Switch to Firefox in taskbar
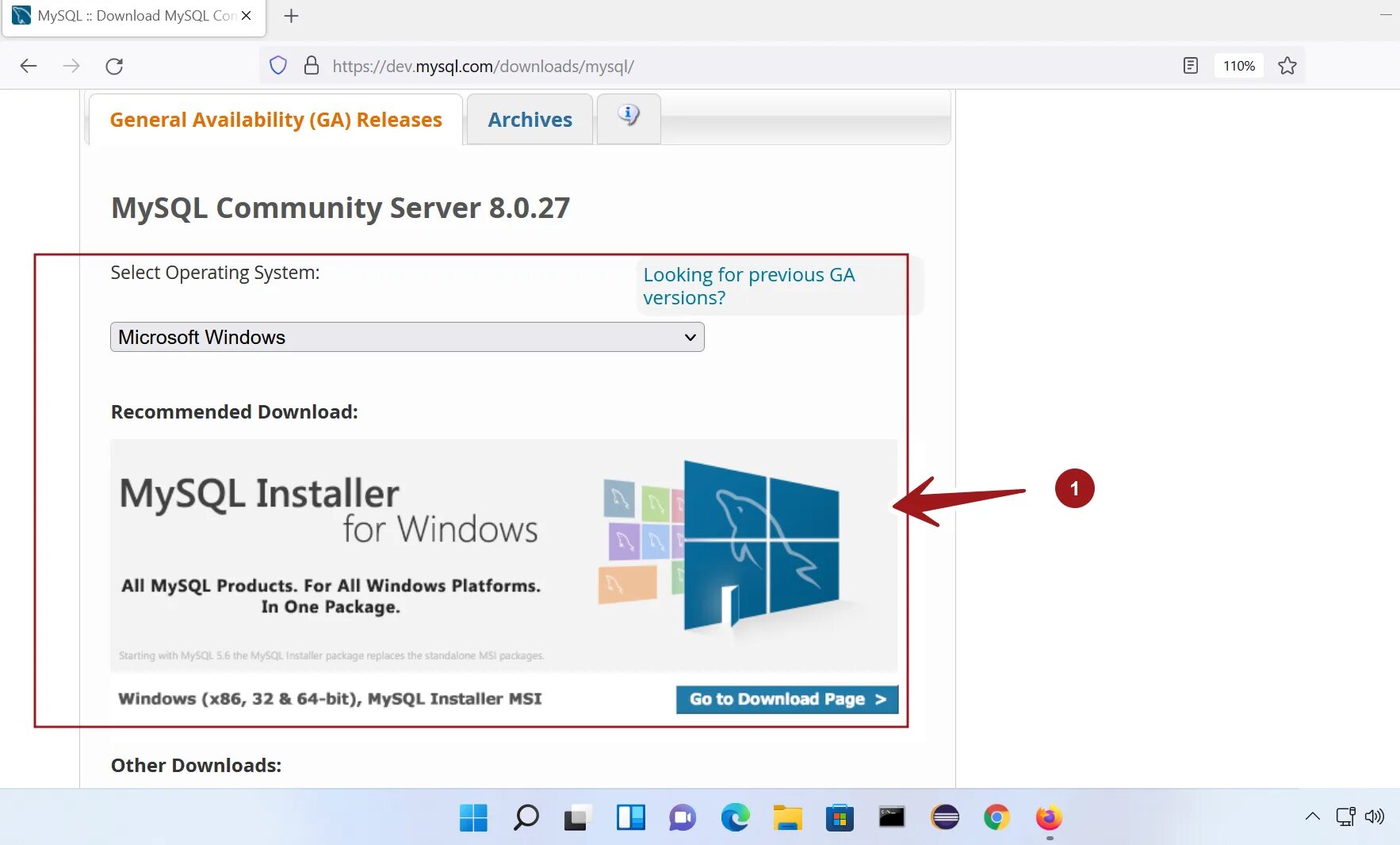This screenshot has height=845, width=1400. (x=1049, y=817)
